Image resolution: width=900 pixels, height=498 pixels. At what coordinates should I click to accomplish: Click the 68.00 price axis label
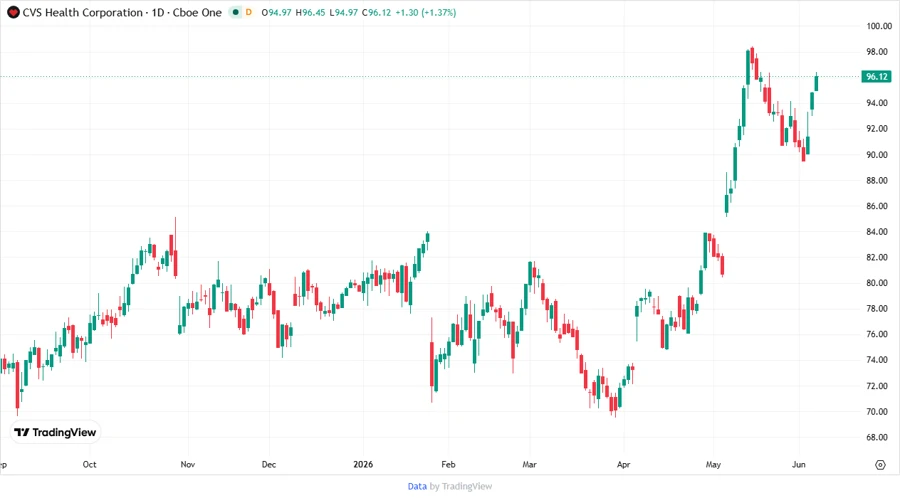coord(877,437)
